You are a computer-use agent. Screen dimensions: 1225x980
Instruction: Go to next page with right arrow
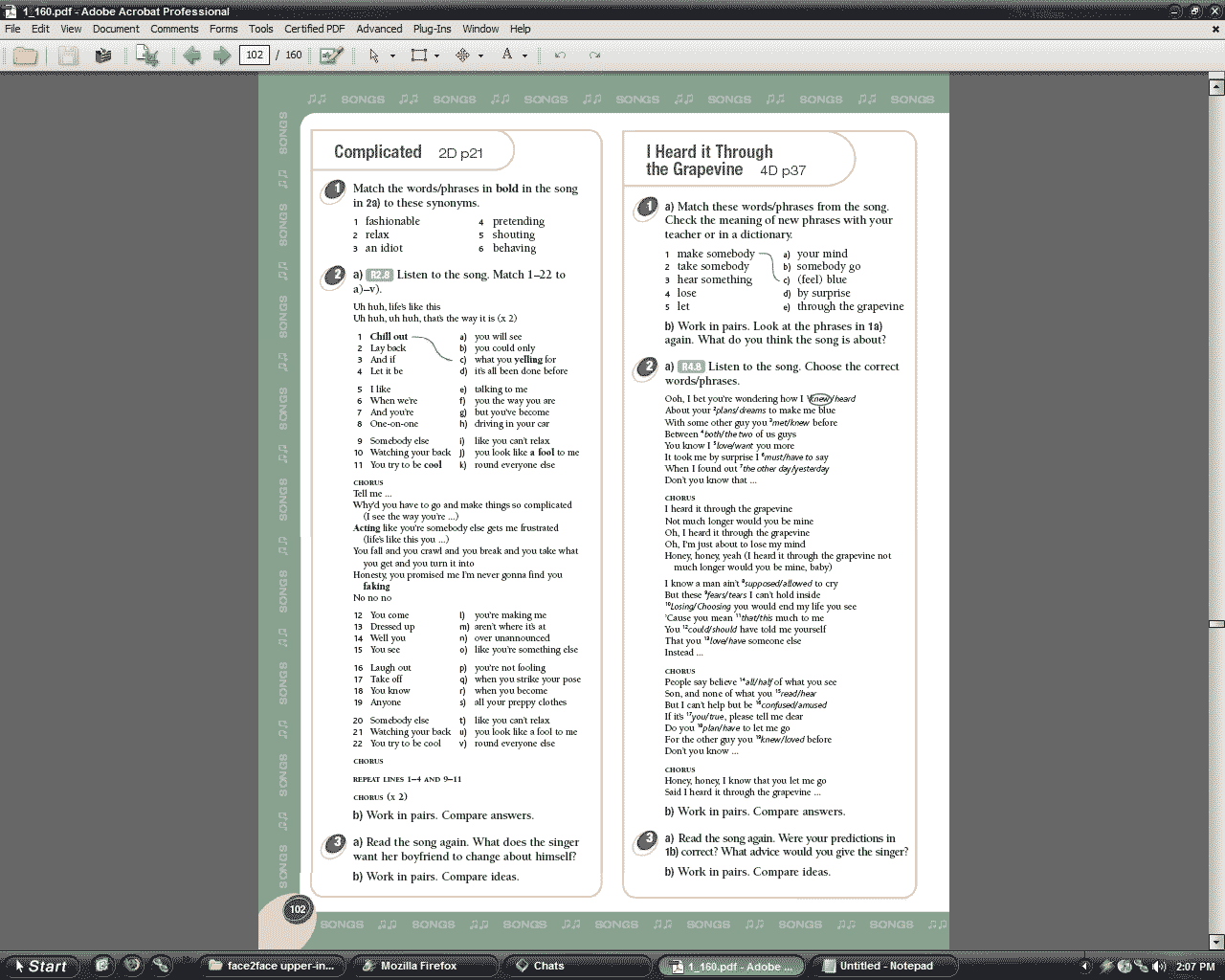click(222, 56)
